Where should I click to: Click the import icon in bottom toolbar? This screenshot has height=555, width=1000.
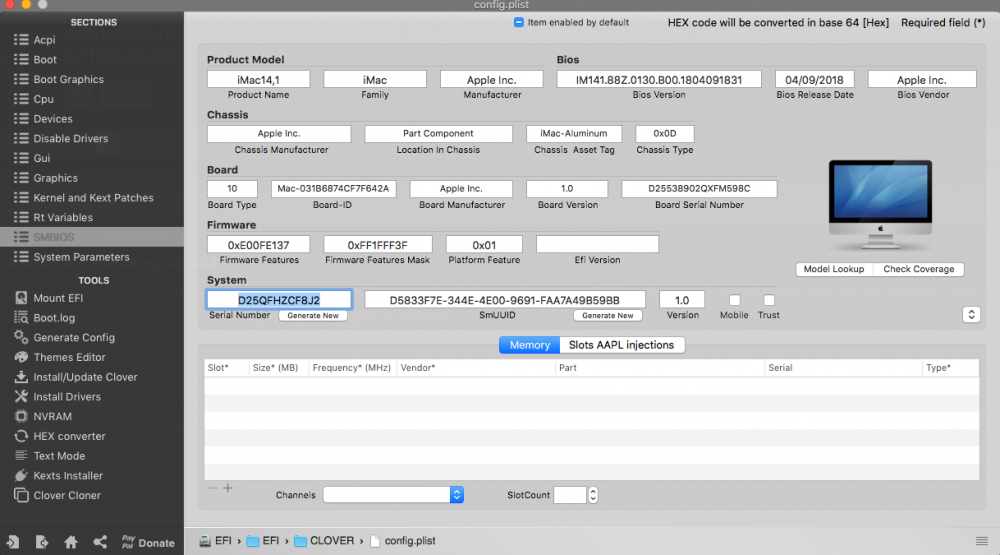[13, 542]
